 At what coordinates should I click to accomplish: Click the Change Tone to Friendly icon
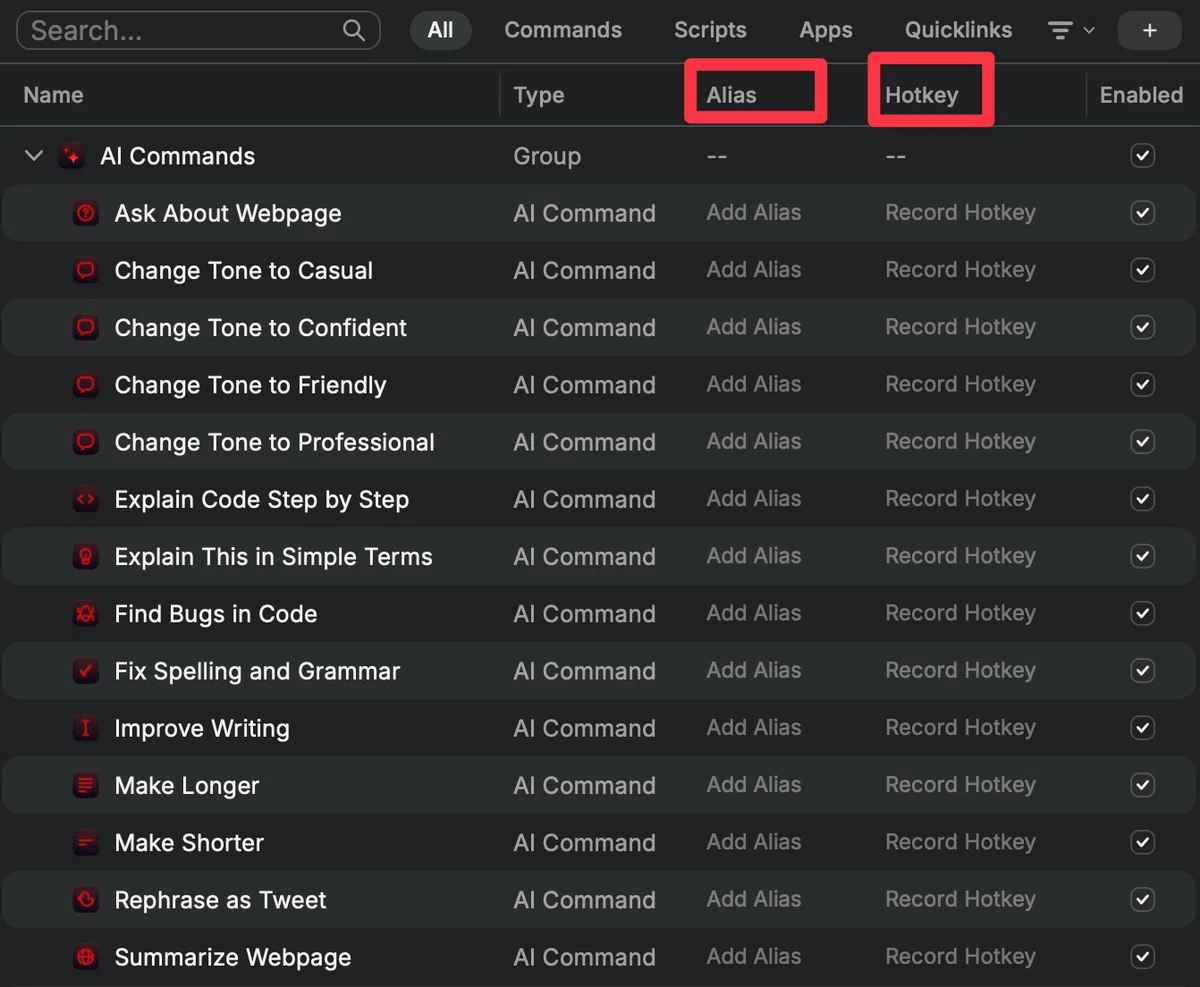point(87,384)
